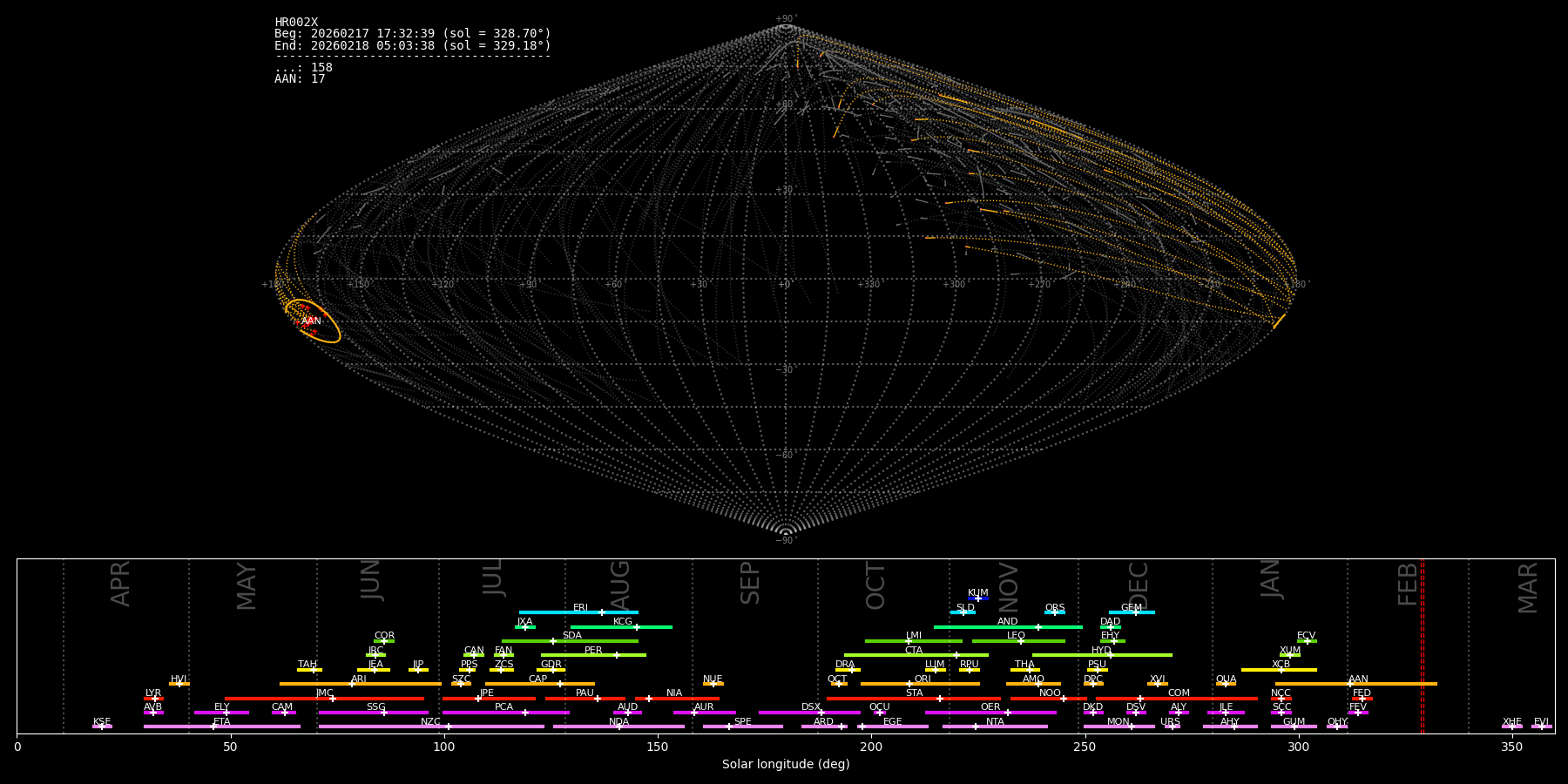Click the red STA activity bar

click(x=913, y=699)
